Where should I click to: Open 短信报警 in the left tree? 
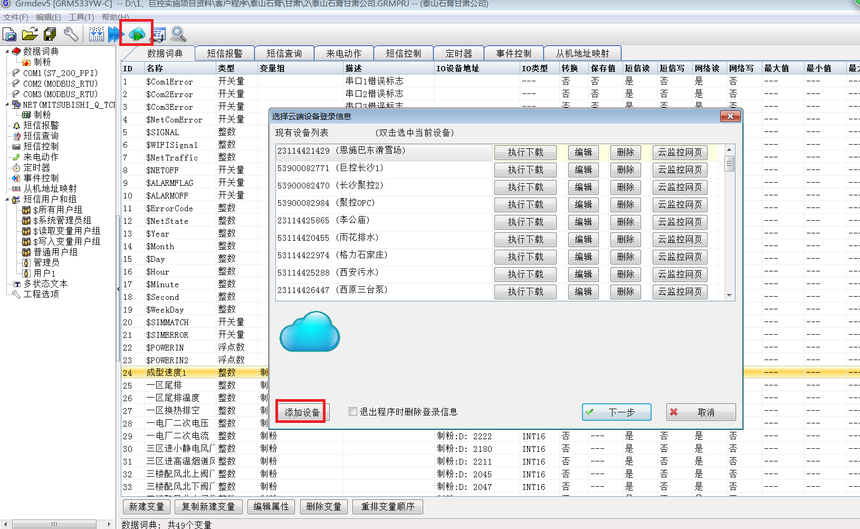point(41,126)
